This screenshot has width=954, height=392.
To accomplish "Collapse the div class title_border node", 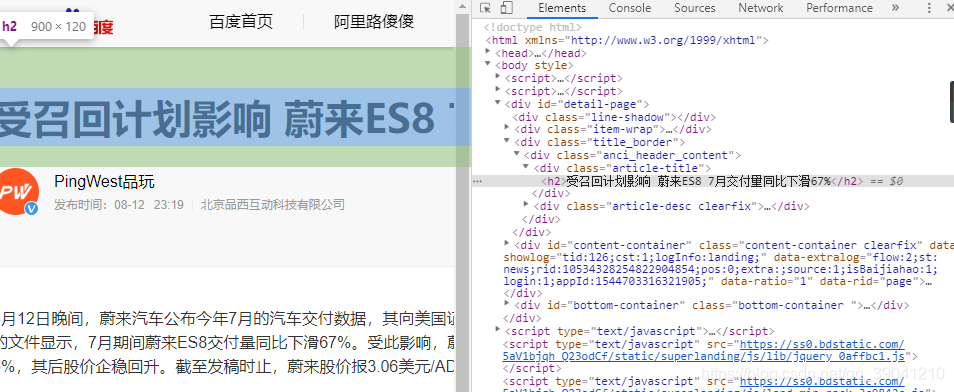I will tap(508, 141).
